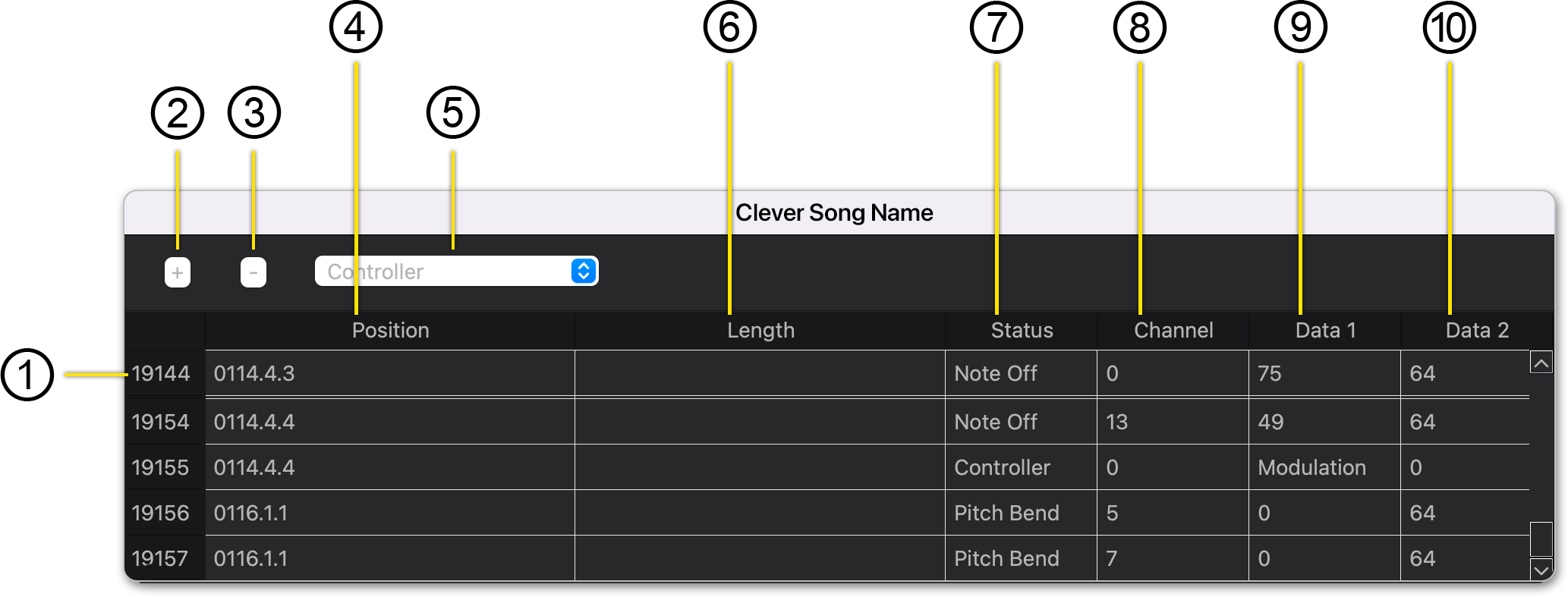Click the plus button to add event
Image resolution: width=1568 pixels, height=597 pixels.
pyautogui.click(x=178, y=272)
